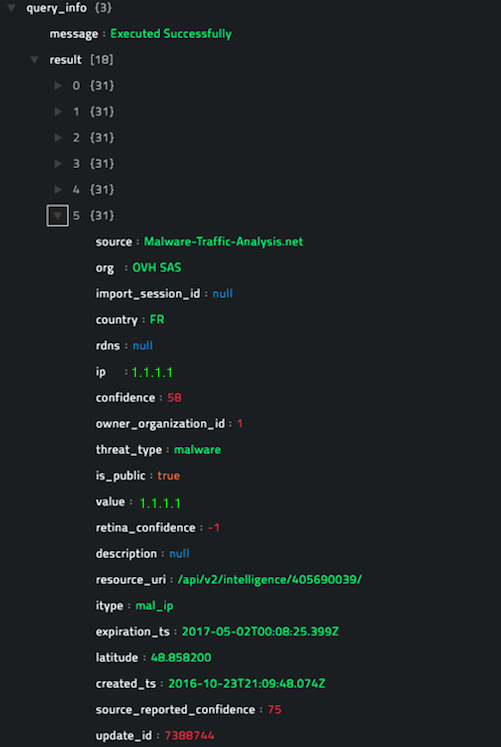501x747 pixels.
Task: Click retina_confidence value -1
Action: click(214, 528)
